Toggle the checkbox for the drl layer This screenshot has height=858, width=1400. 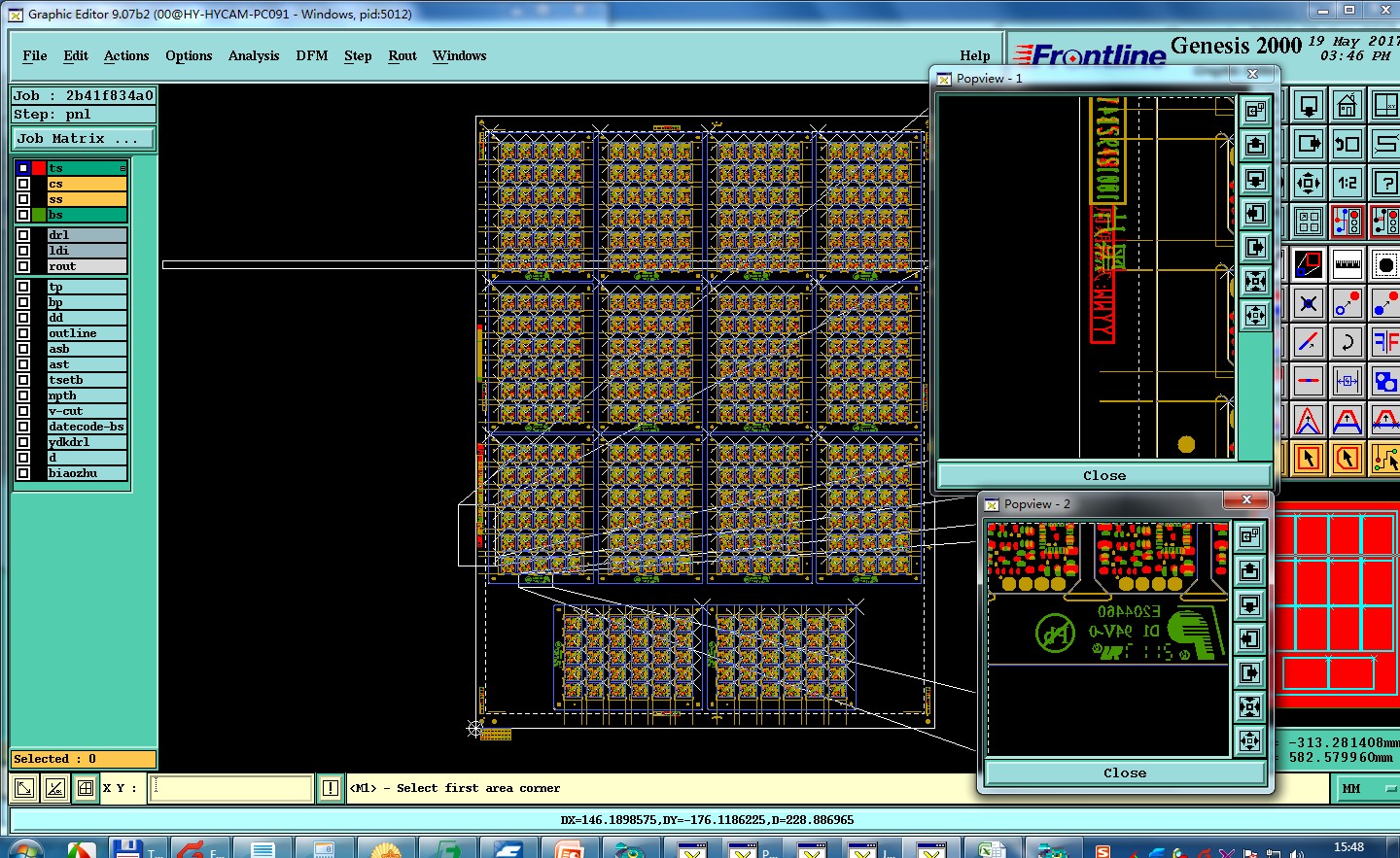tap(23, 235)
